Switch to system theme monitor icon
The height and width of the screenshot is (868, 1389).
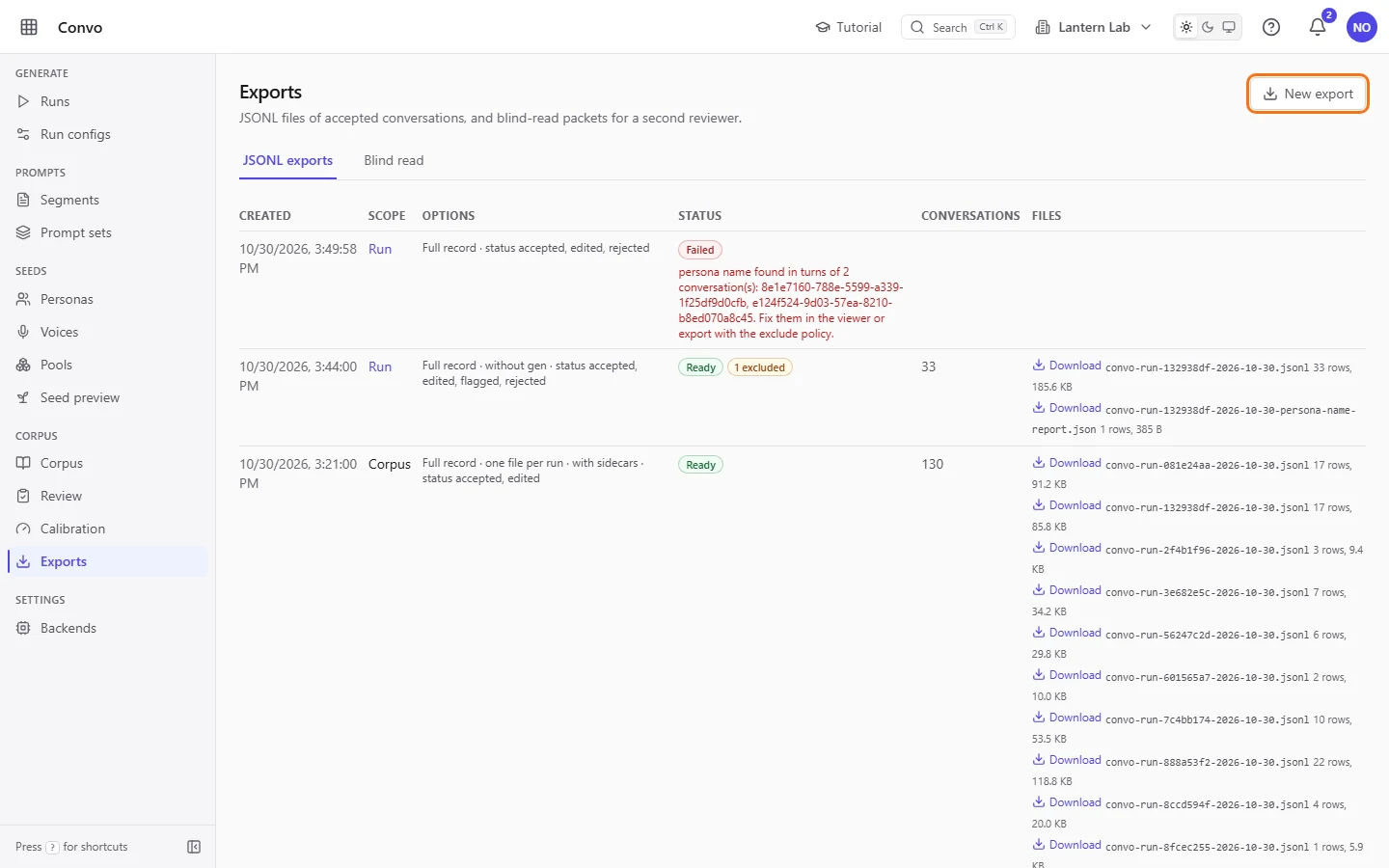point(1229,27)
